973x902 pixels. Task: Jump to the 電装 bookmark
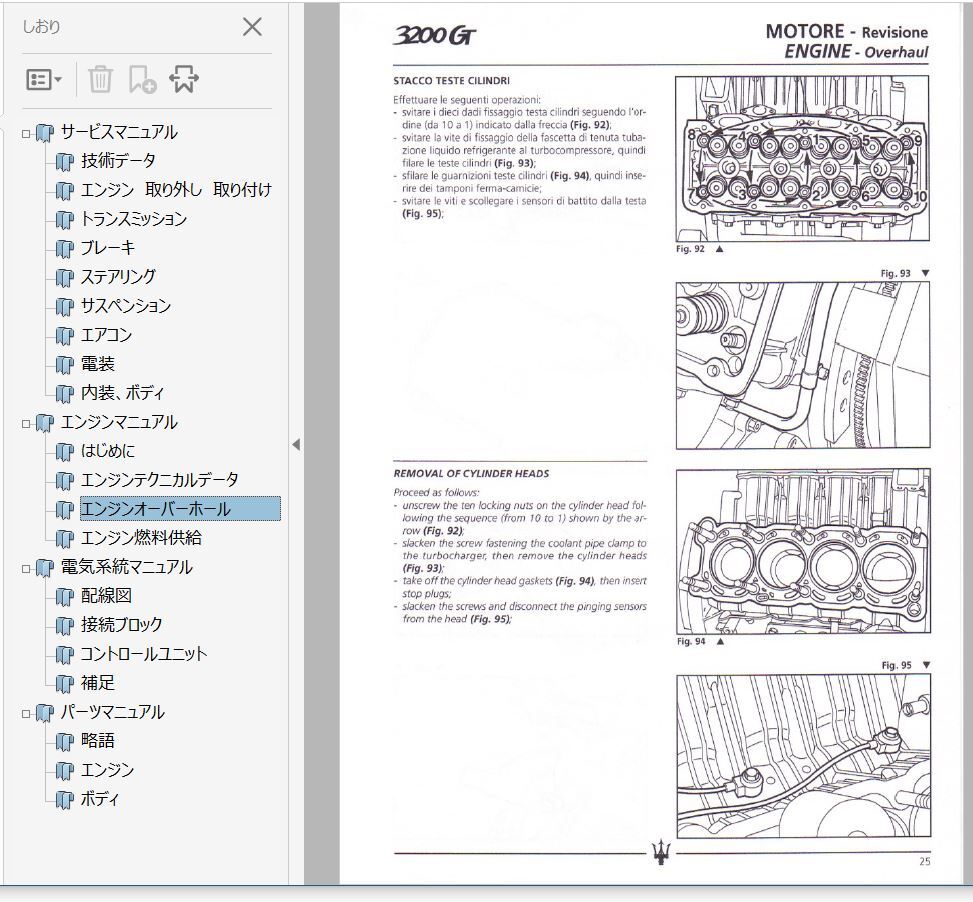click(98, 364)
